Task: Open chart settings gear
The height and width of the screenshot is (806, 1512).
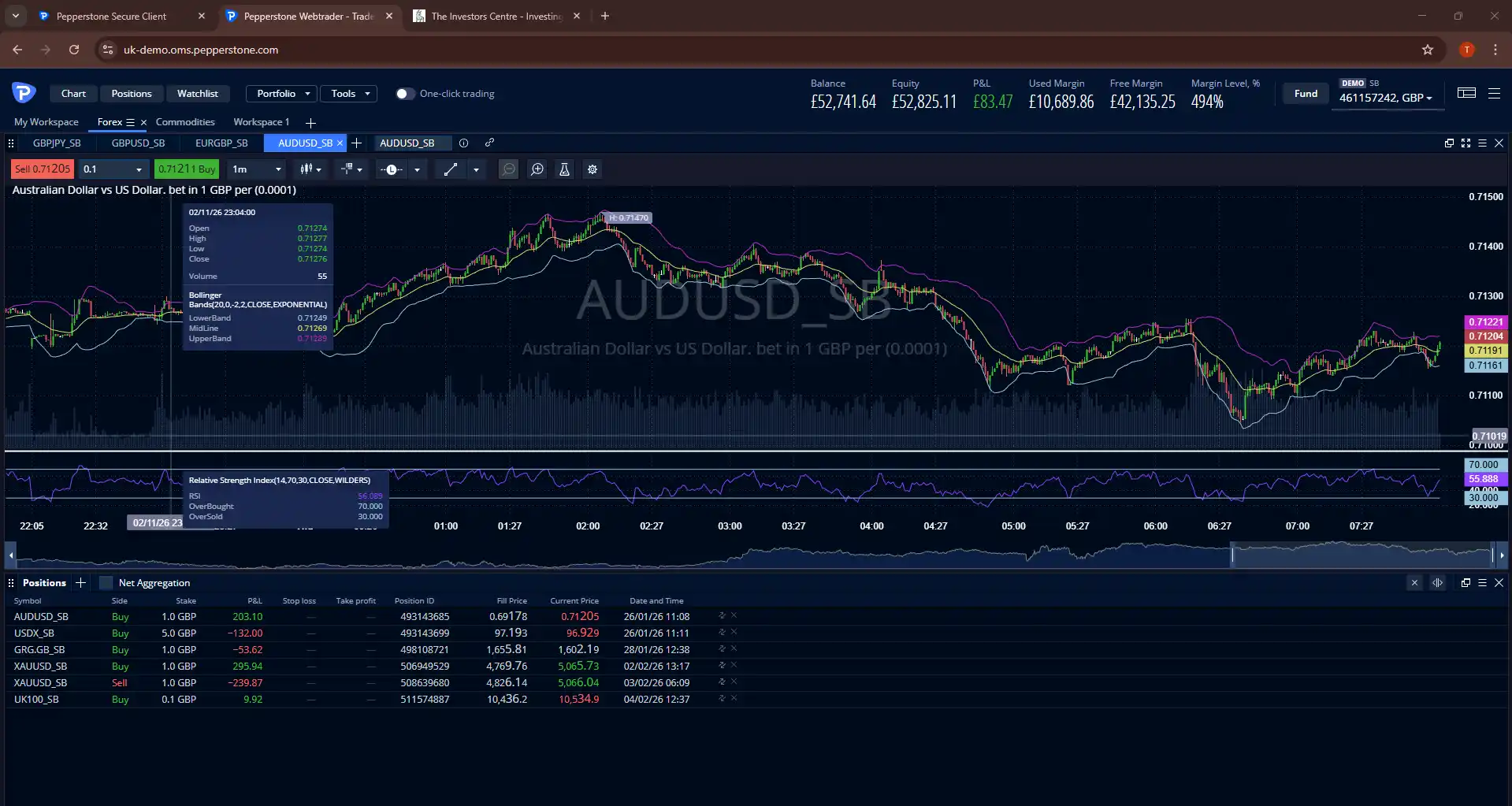Action: click(593, 169)
